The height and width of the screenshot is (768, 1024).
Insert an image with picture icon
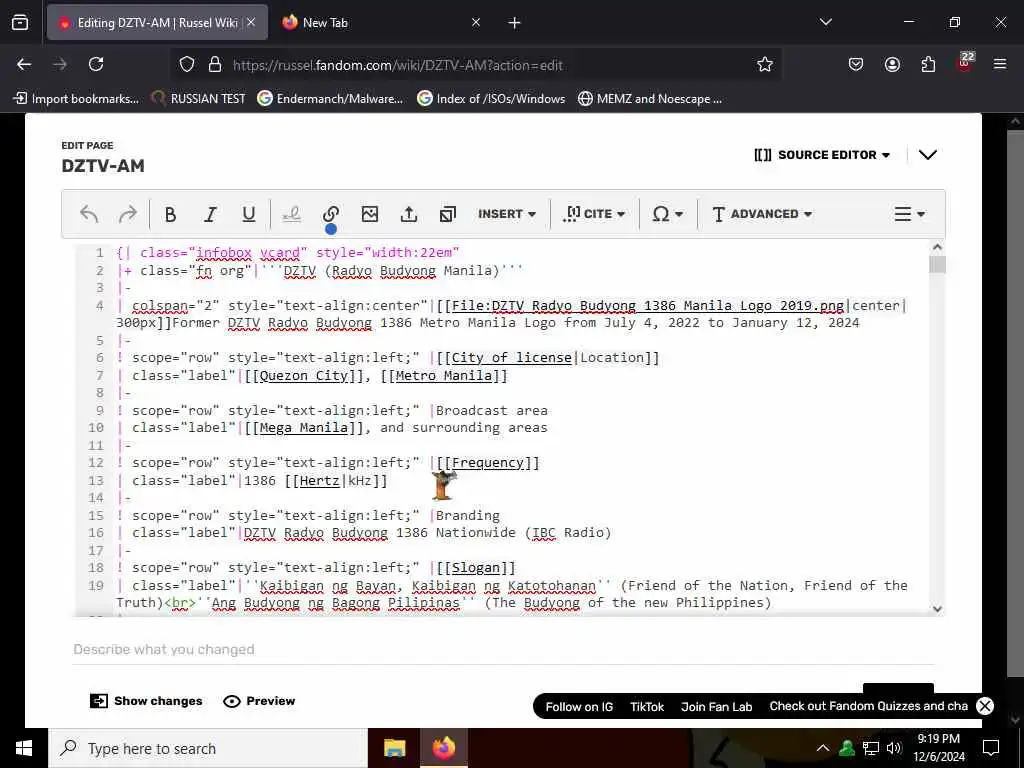click(370, 214)
